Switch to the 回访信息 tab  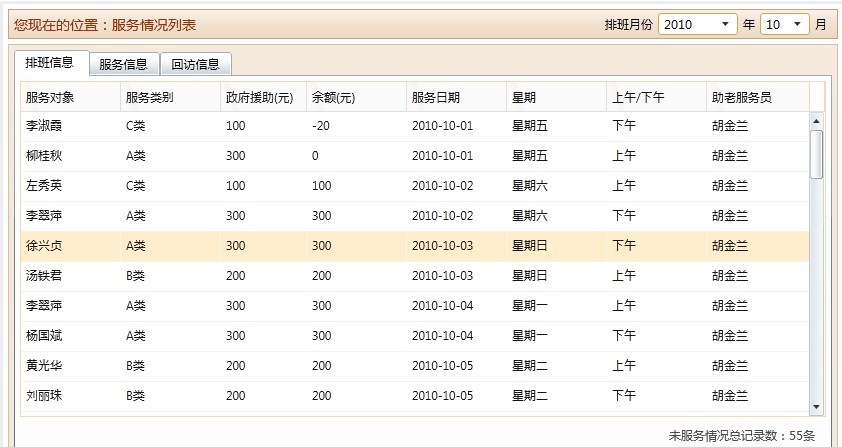coord(196,64)
